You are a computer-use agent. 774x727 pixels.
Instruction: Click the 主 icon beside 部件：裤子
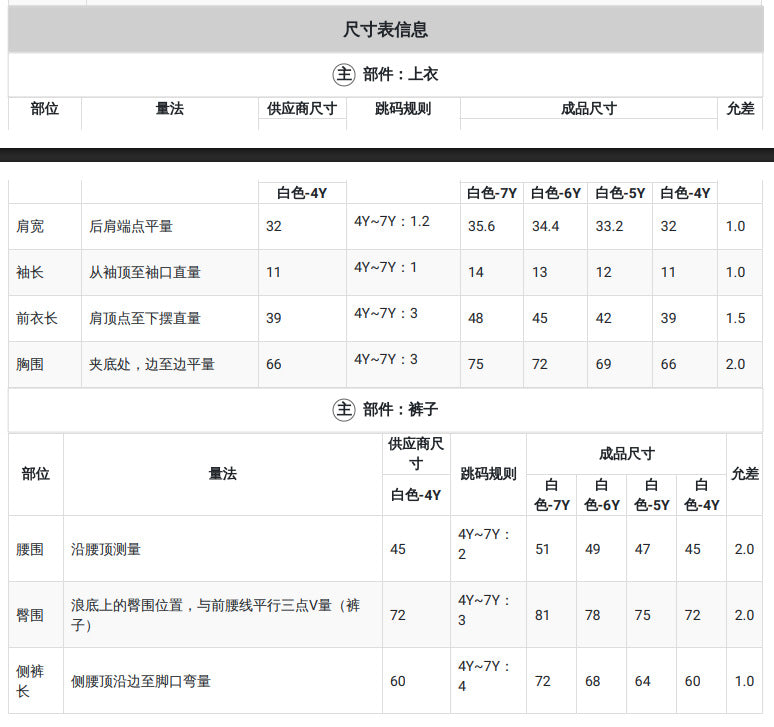click(344, 410)
